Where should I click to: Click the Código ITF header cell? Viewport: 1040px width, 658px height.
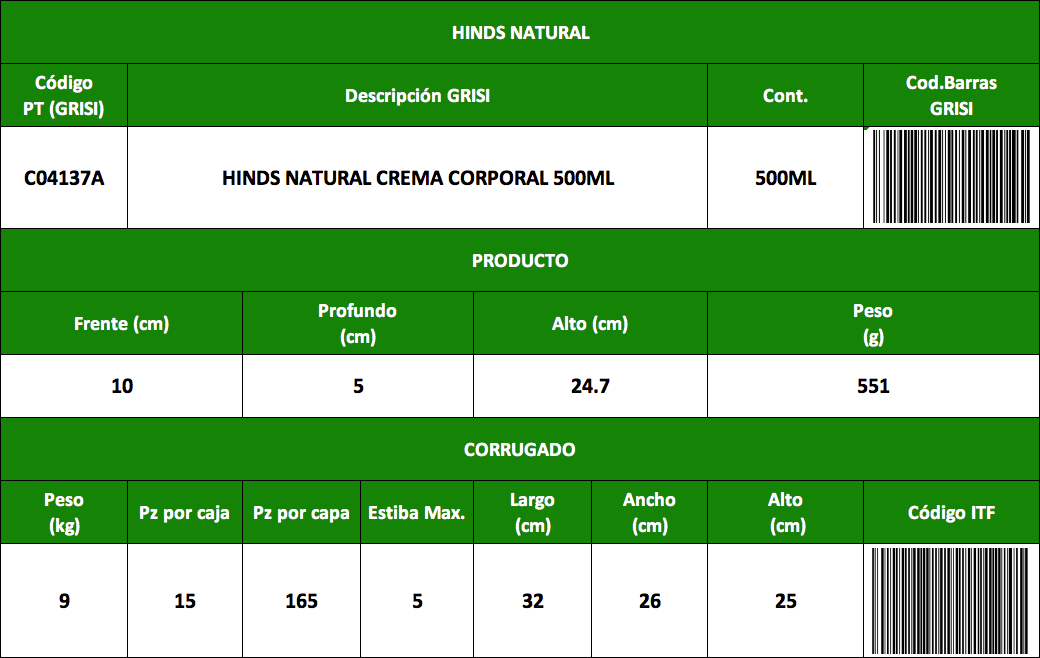[x=951, y=512]
